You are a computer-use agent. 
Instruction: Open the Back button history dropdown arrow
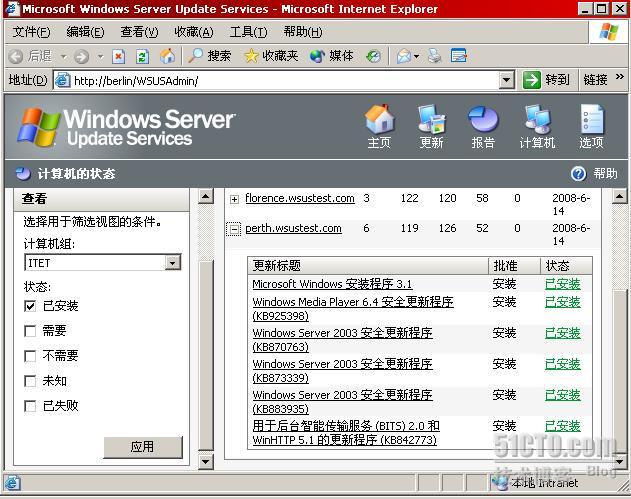coord(63,56)
